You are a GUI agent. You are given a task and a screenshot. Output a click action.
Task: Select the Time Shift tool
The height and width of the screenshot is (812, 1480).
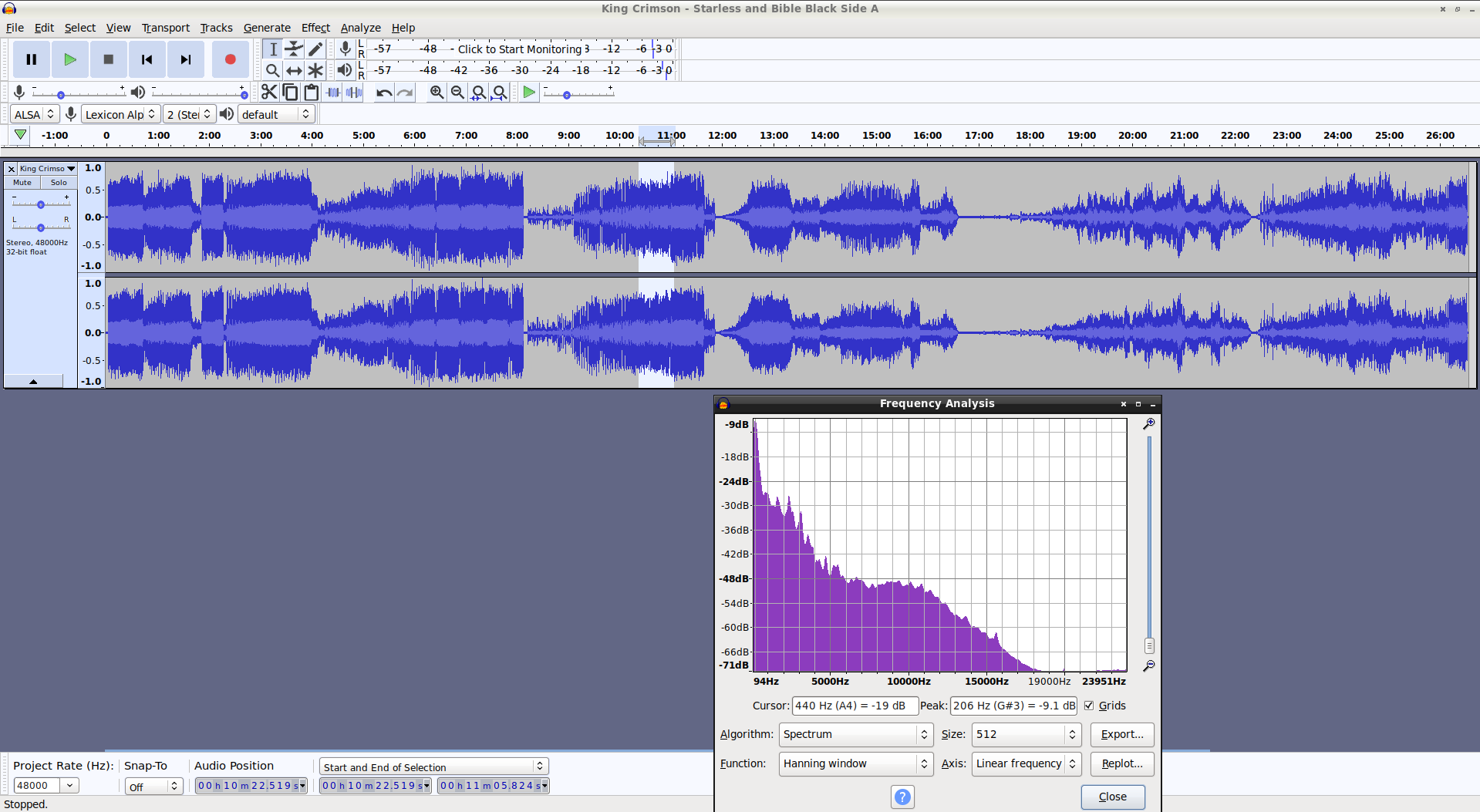[294, 70]
